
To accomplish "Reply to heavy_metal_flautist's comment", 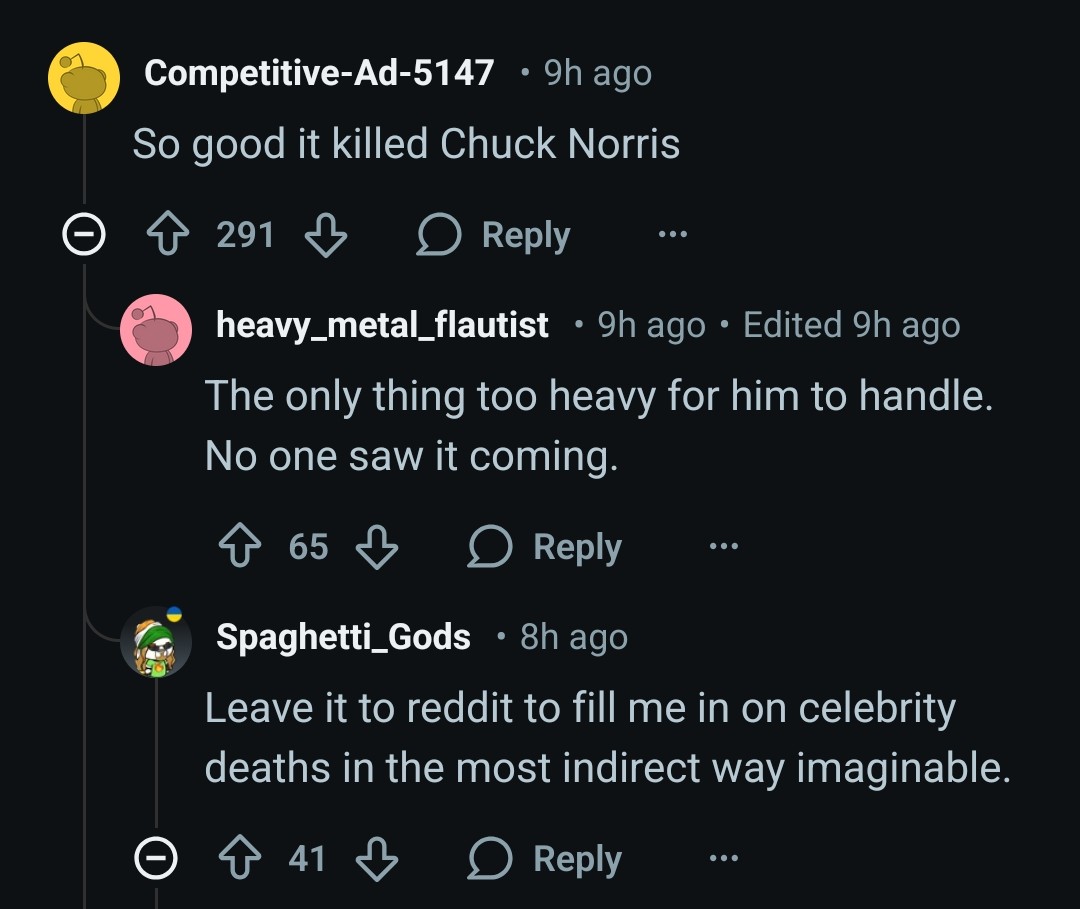I will tap(546, 547).
